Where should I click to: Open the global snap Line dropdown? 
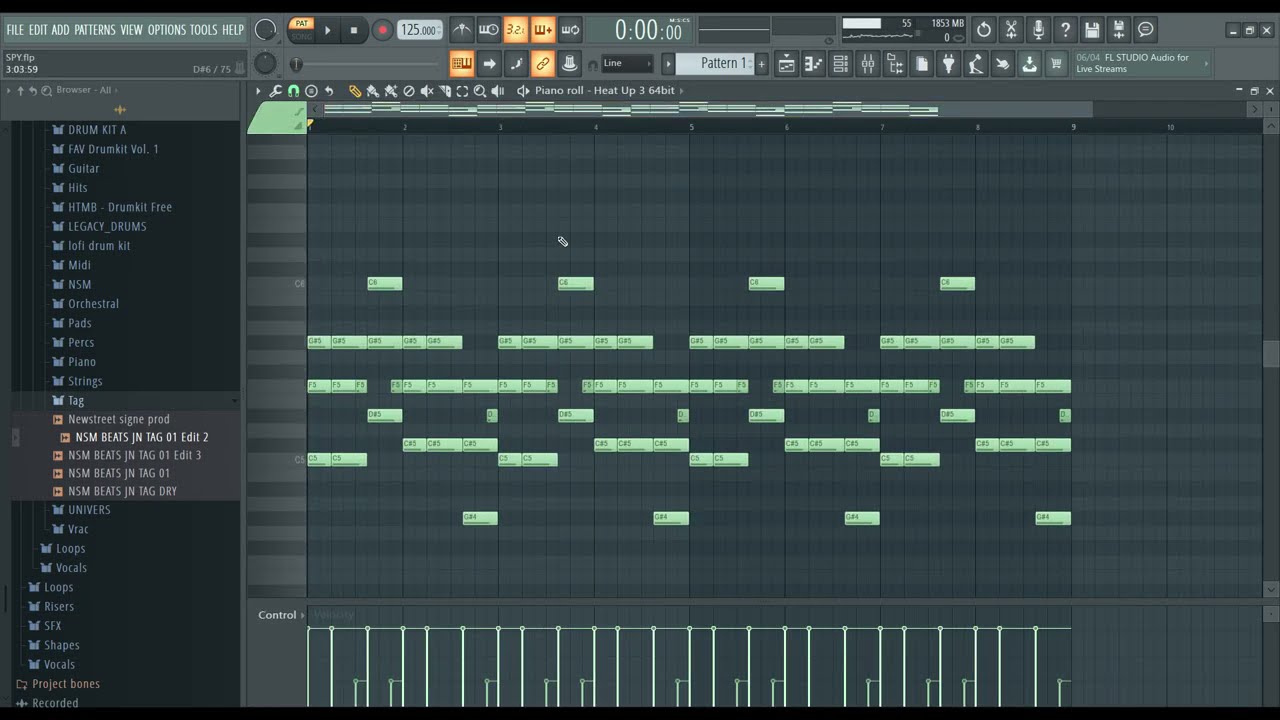coord(627,64)
